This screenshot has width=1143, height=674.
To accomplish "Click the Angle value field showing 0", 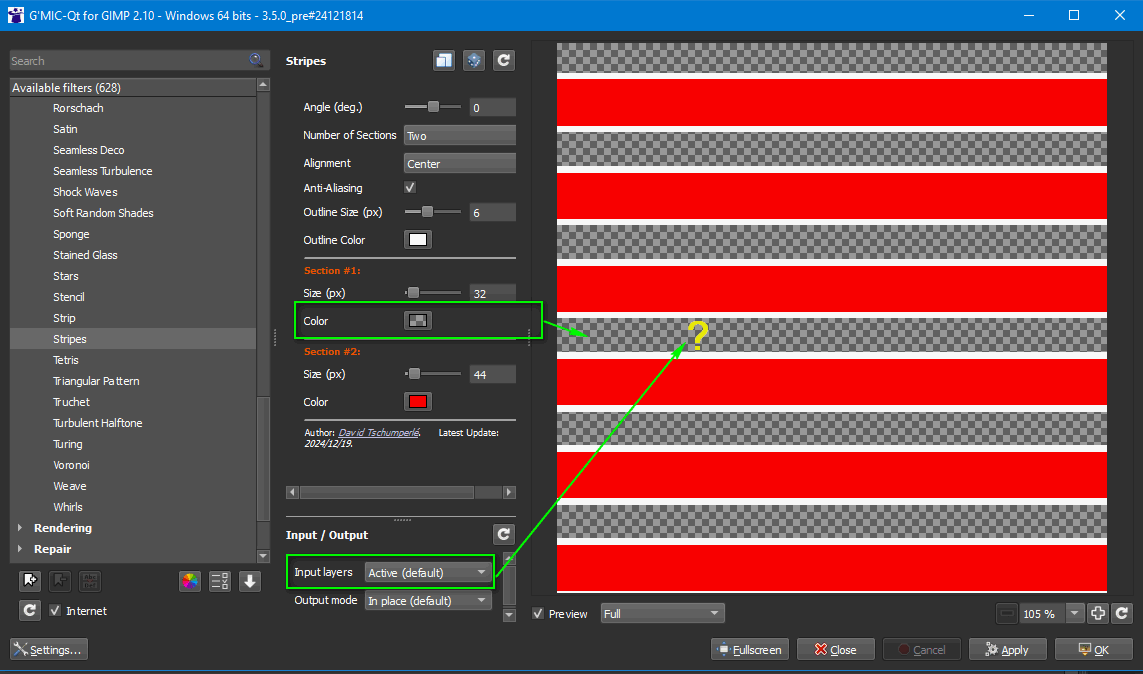I will [x=493, y=108].
